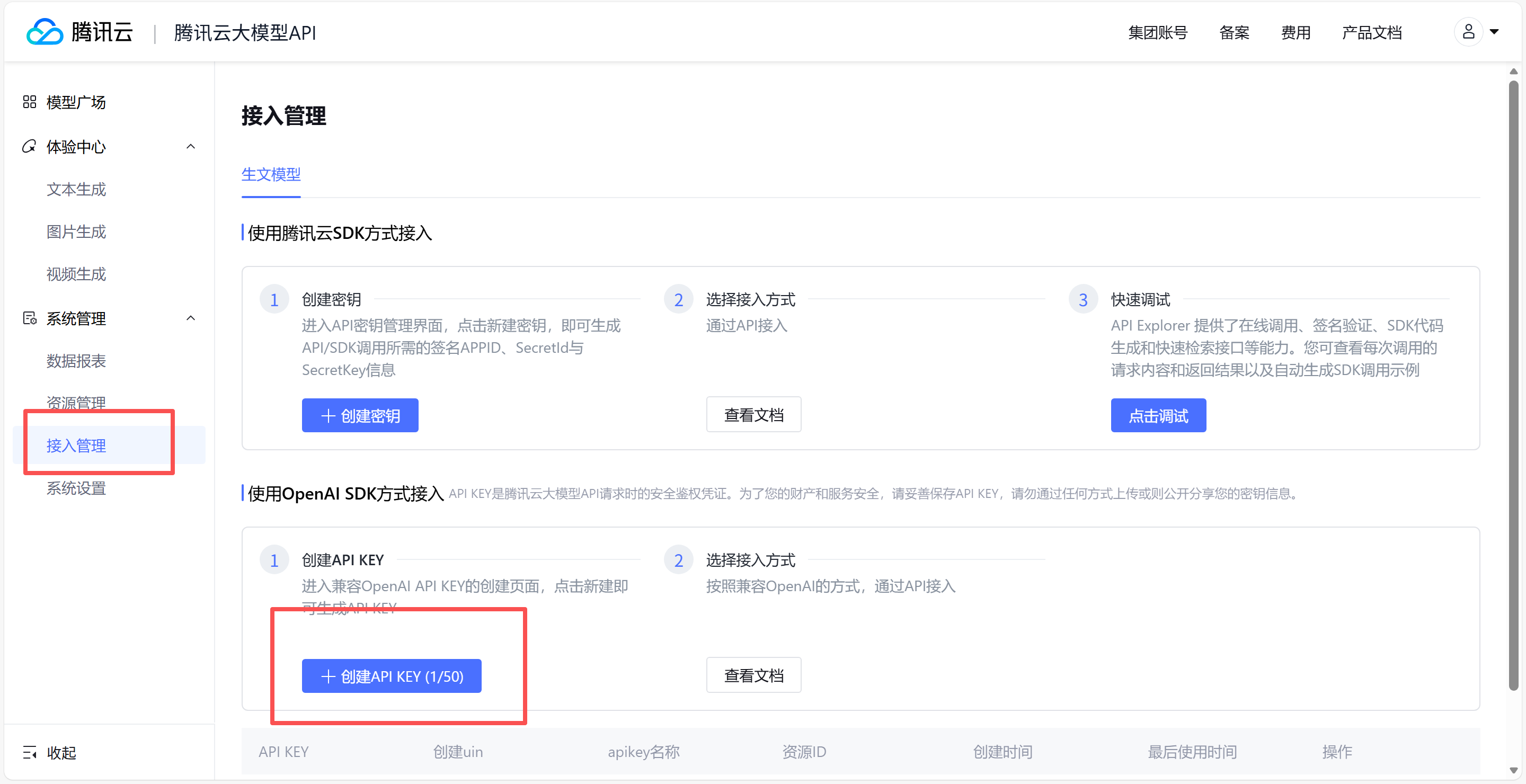The width and height of the screenshot is (1526, 784).
Task: Click the 系统管理 sidebar icon
Action: [30, 318]
